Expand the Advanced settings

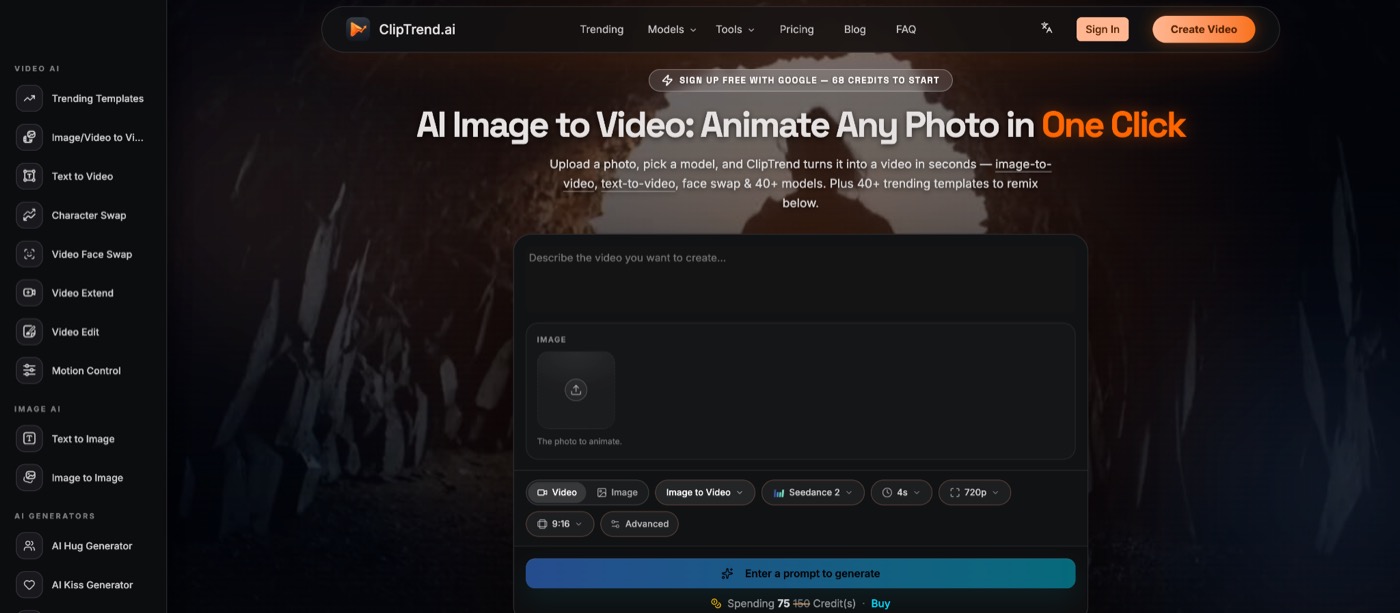[x=639, y=524]
